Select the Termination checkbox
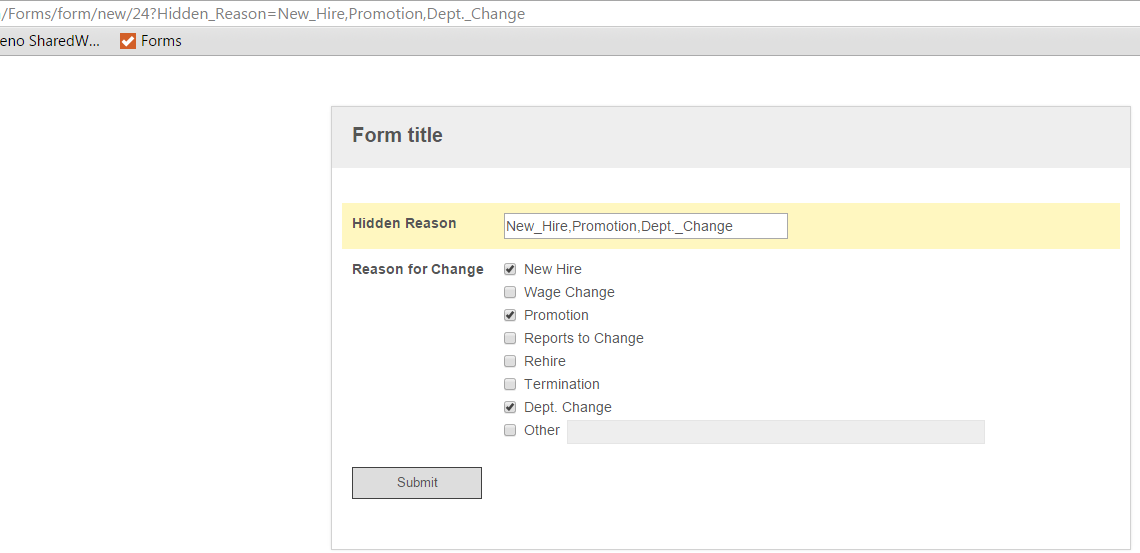This screenshot has width=1140, height=553. (x=510, y=384)
